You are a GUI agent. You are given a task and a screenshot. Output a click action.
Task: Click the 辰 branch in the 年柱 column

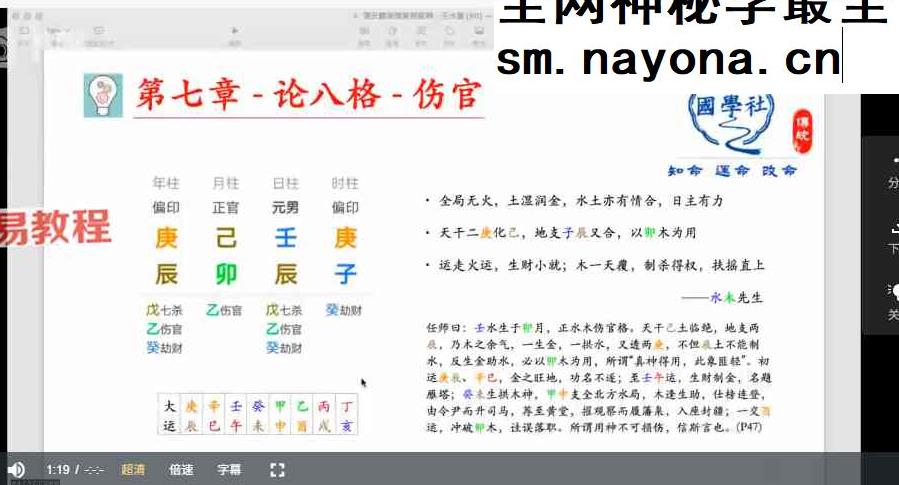[x=166, y=274]
